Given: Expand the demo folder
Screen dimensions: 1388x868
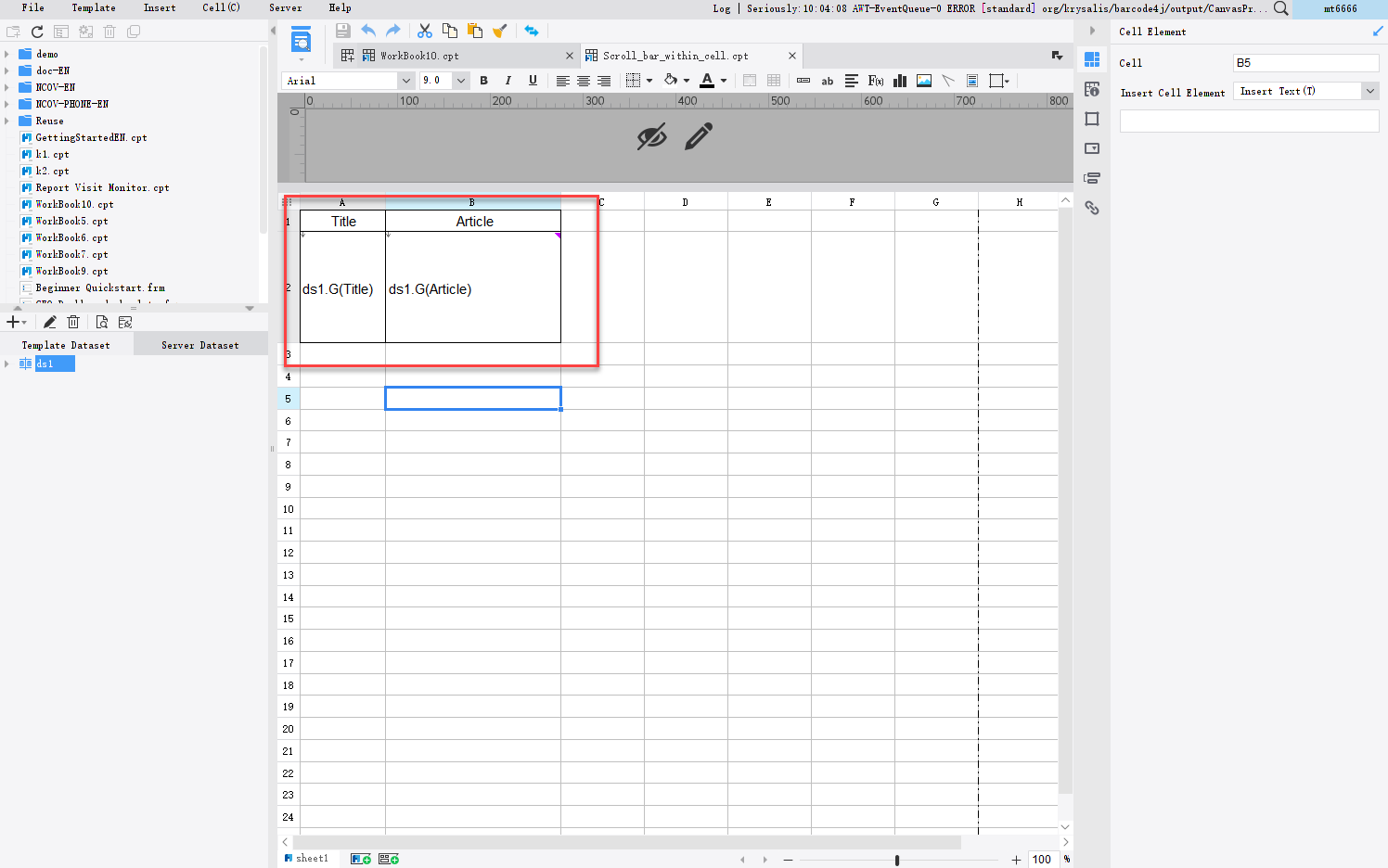Looking at the screenshot, I should click(x=7, y=54).
